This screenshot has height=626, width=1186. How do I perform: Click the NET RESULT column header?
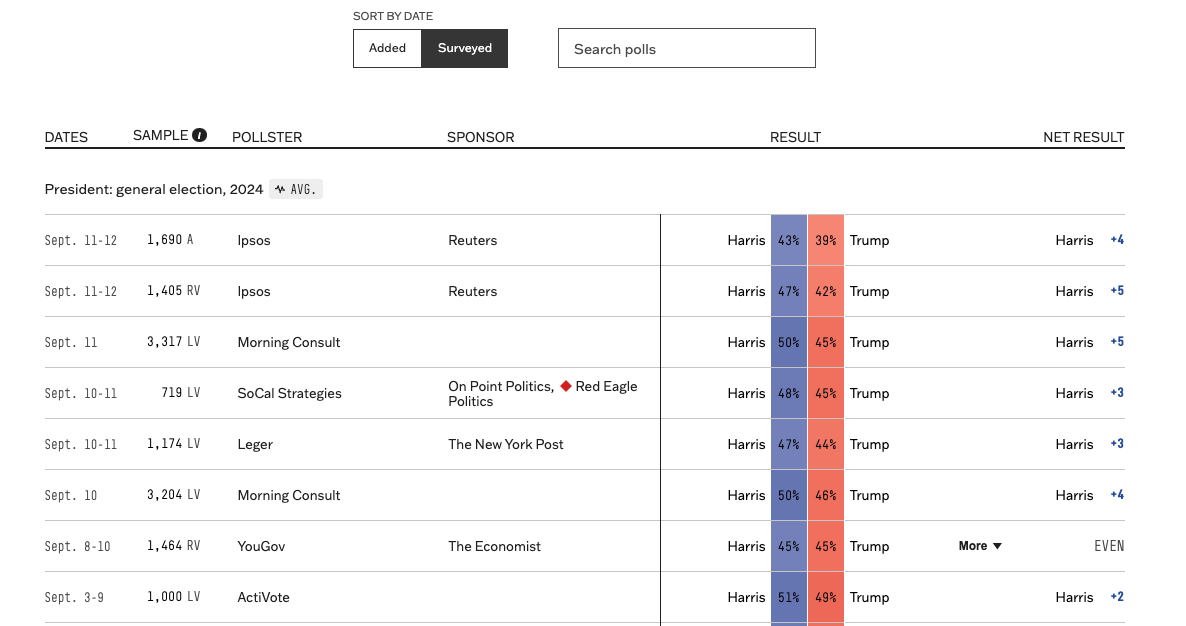tap(1083, 137)
